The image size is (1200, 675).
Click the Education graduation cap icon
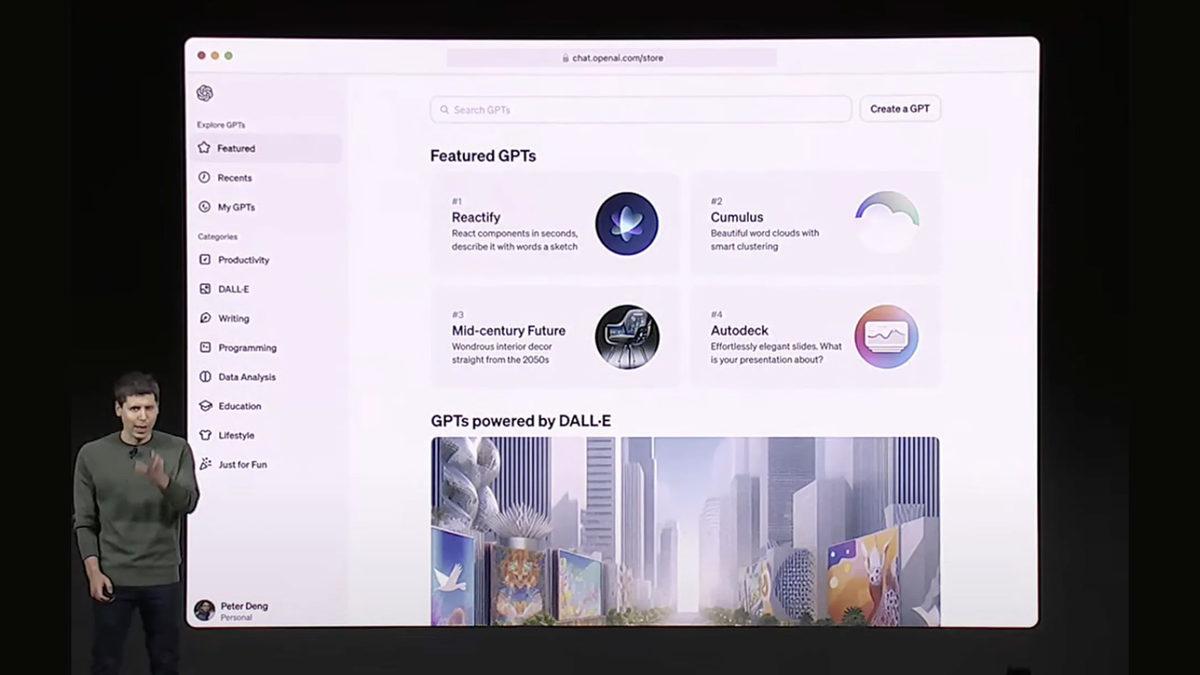coord(205,406)
